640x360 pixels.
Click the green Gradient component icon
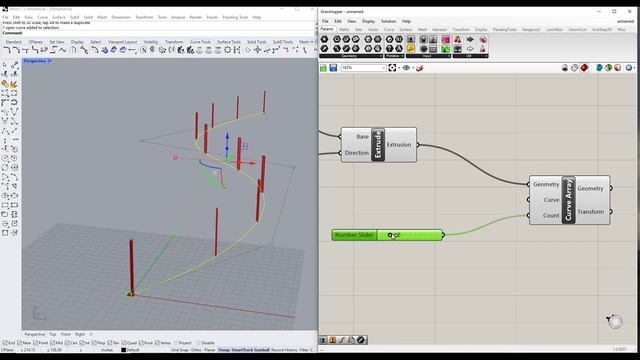coord(445,49)
